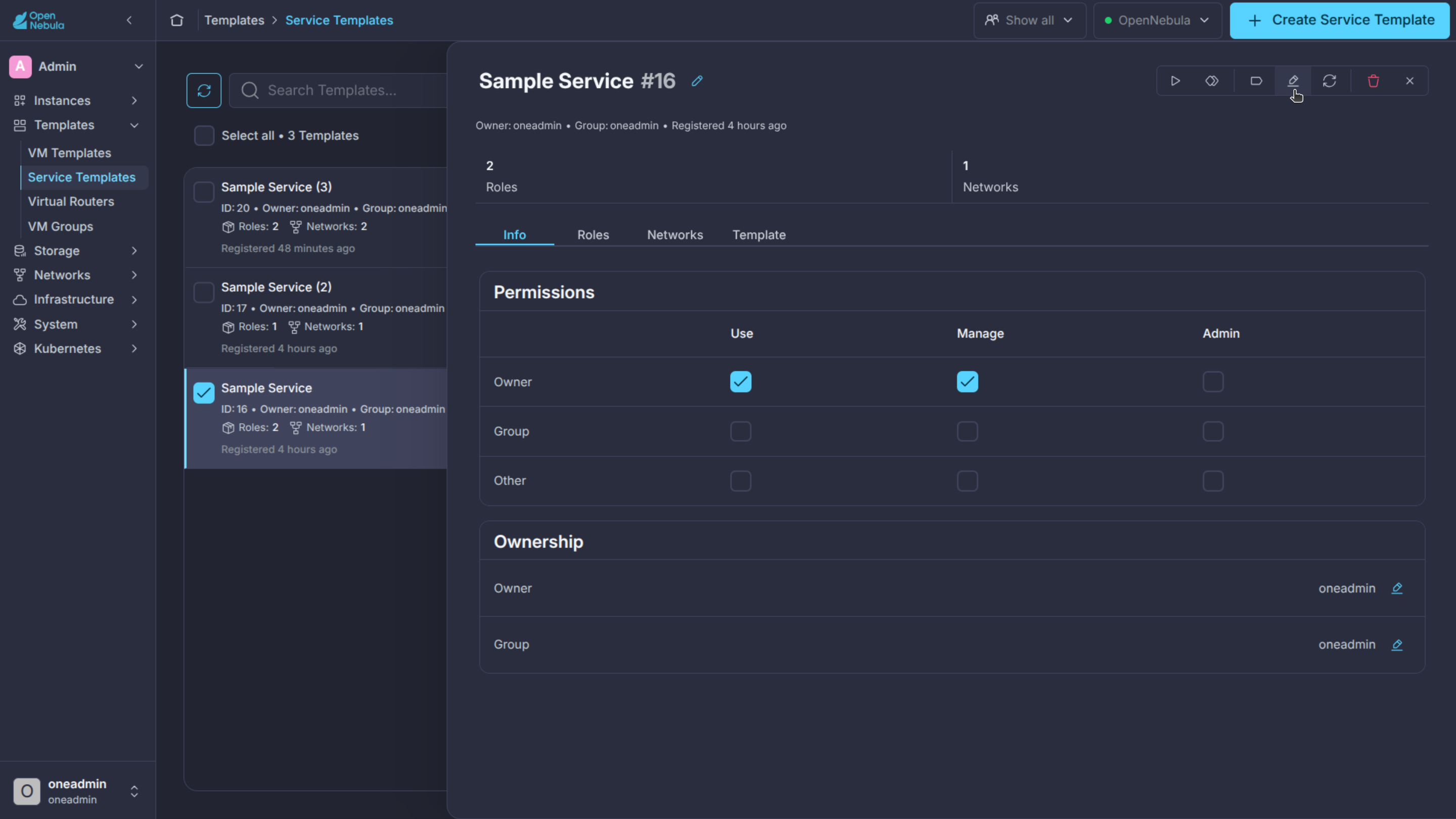The image size is (1456, 819).
Task: Expand the Admin view selector
Action: [139, 67]
